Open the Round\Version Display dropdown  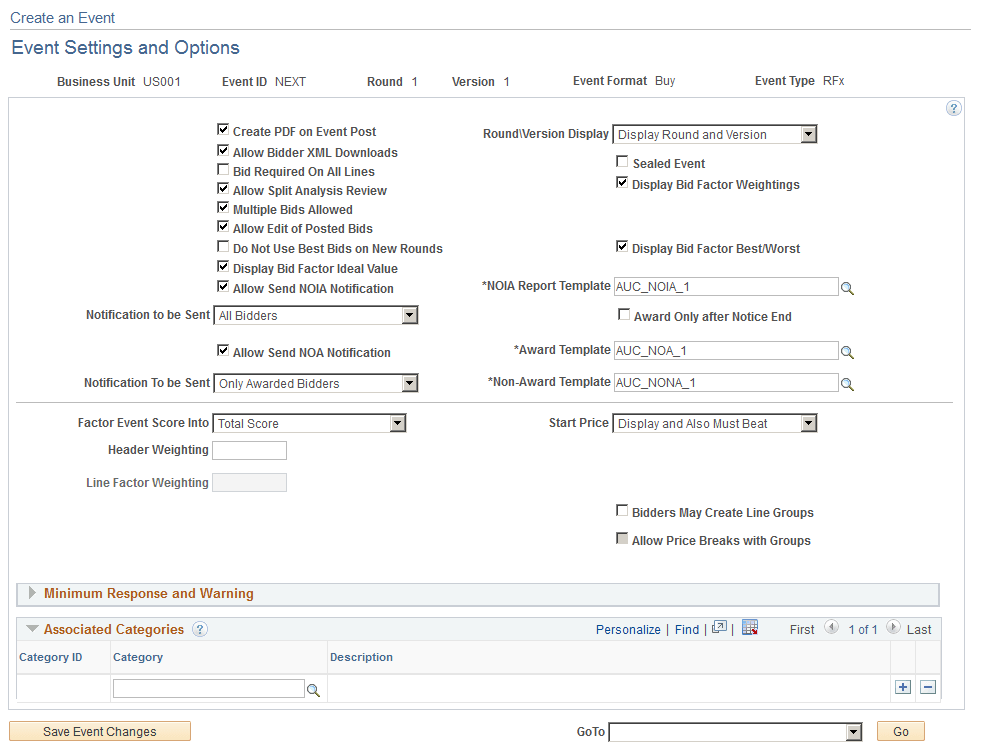pos(808,134)
